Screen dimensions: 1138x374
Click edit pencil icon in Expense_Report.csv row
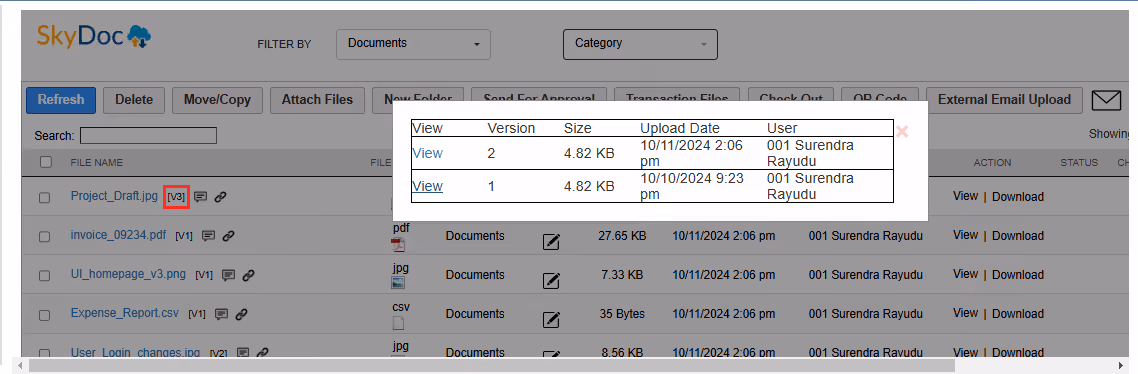click(x=551, y=320)
